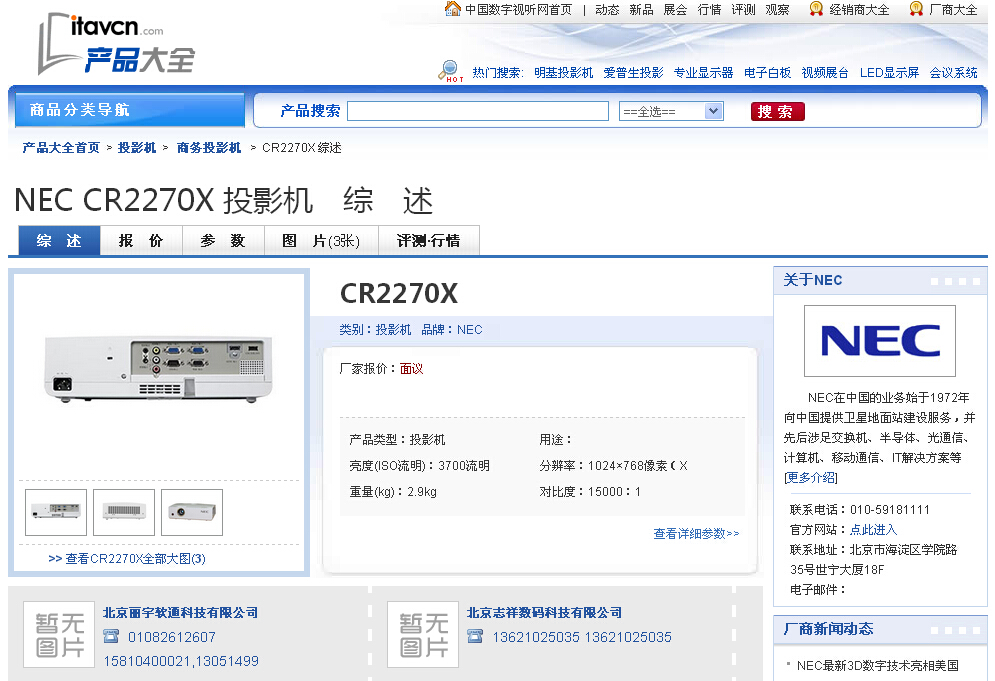
Task: Click 暂无图片 placeholder for 北京丽宇软通
Action: 59,635
